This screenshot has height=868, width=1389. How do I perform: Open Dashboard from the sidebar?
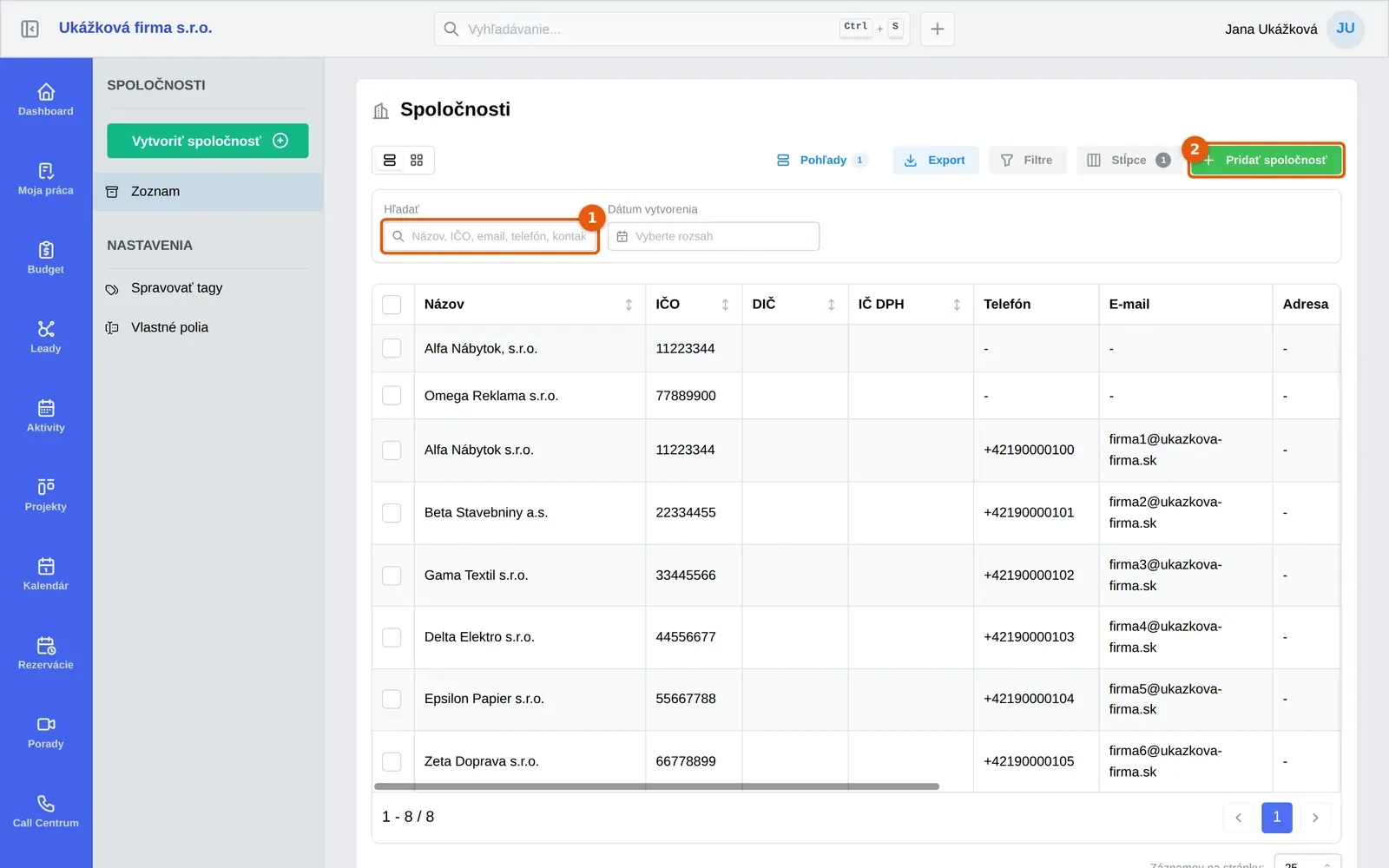coord(46,99)
